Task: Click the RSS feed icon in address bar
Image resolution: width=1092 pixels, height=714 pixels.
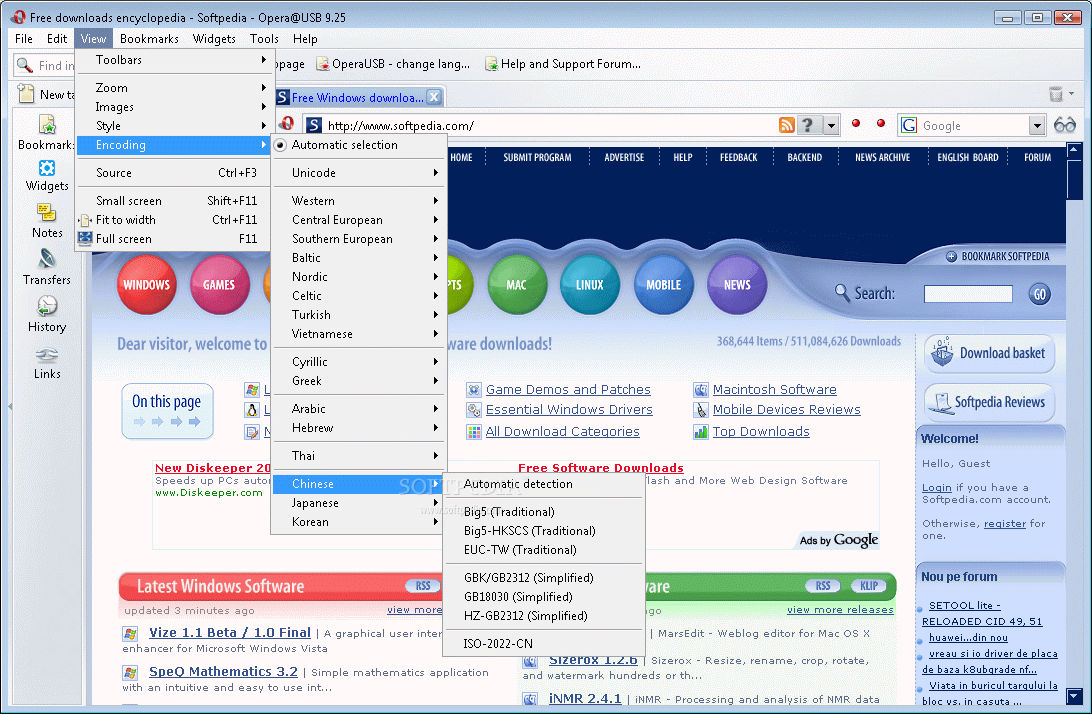Action: (x=786, y=125)
